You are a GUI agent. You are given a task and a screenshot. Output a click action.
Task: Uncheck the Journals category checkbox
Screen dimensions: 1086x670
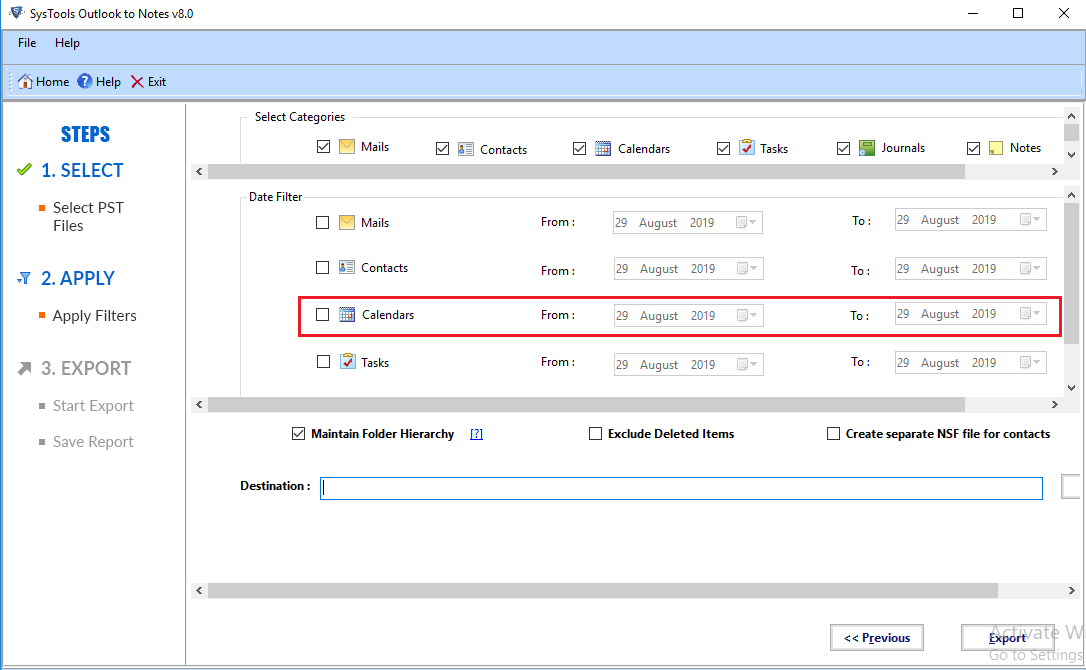[844, 148]
